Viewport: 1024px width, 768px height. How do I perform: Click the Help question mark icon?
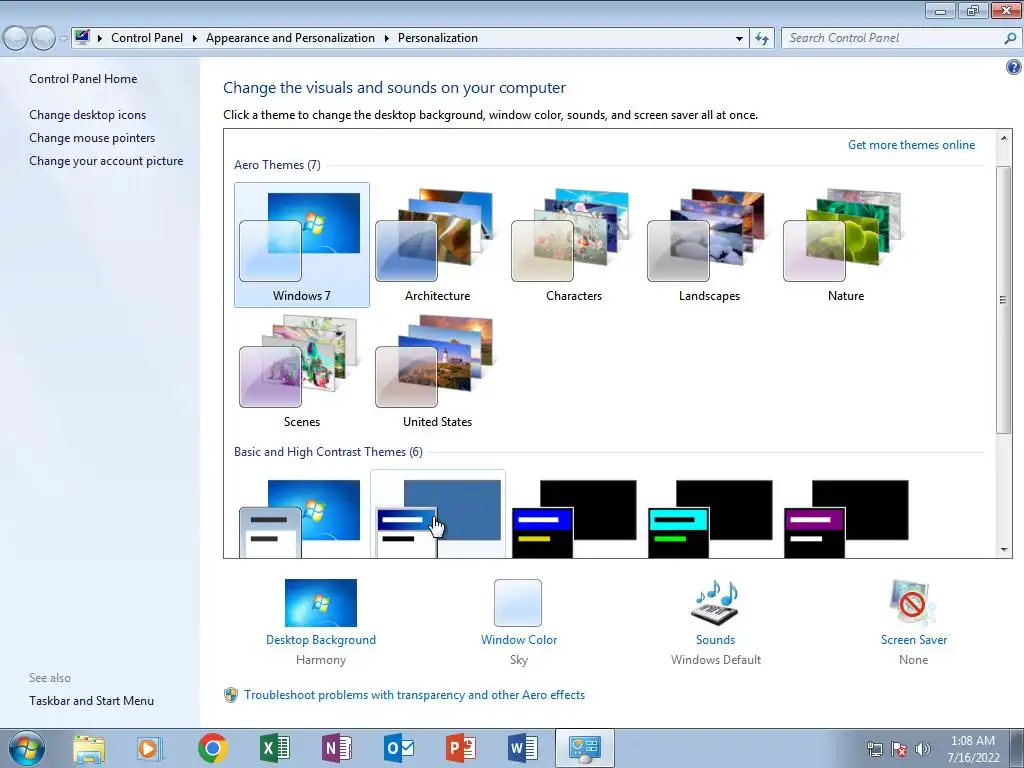[x=1014, y=67]
